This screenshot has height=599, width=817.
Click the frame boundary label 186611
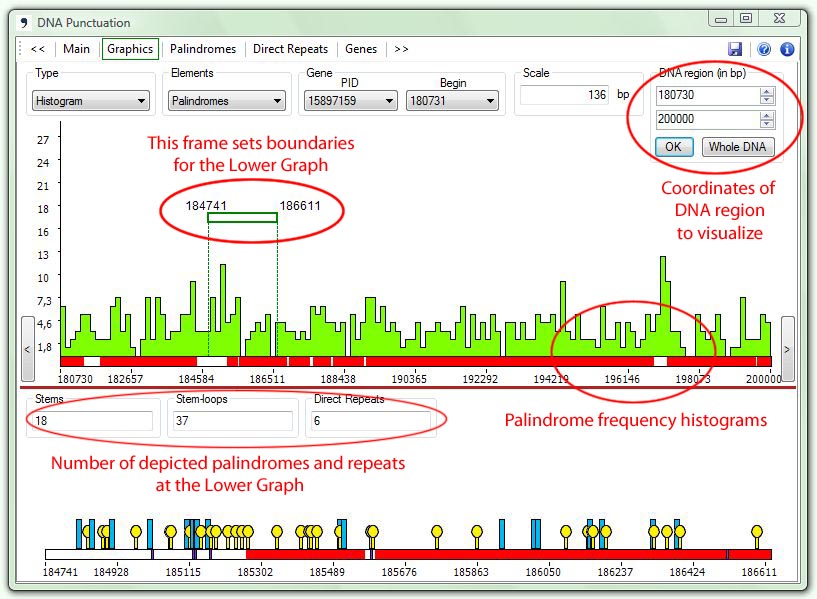(300, 206)
